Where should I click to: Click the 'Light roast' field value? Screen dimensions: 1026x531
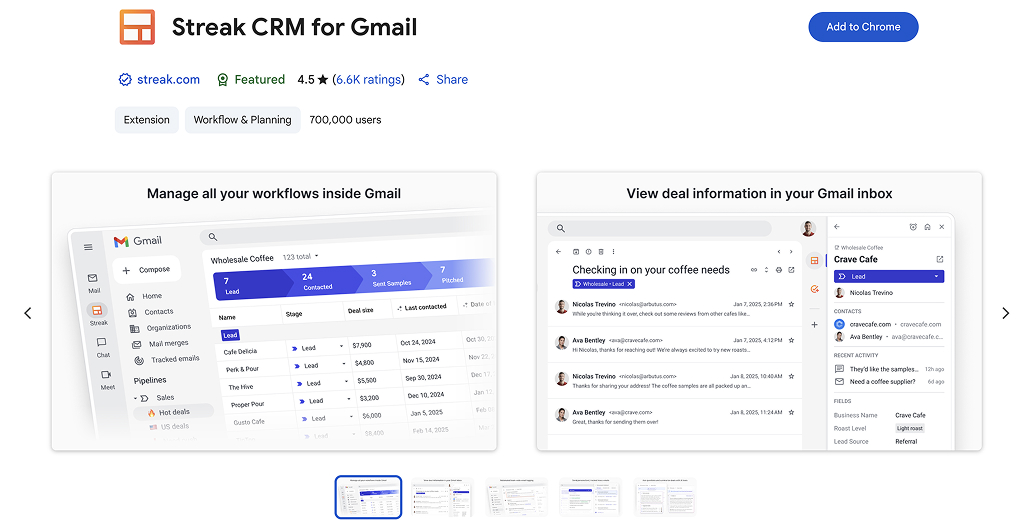coord(910,428)
